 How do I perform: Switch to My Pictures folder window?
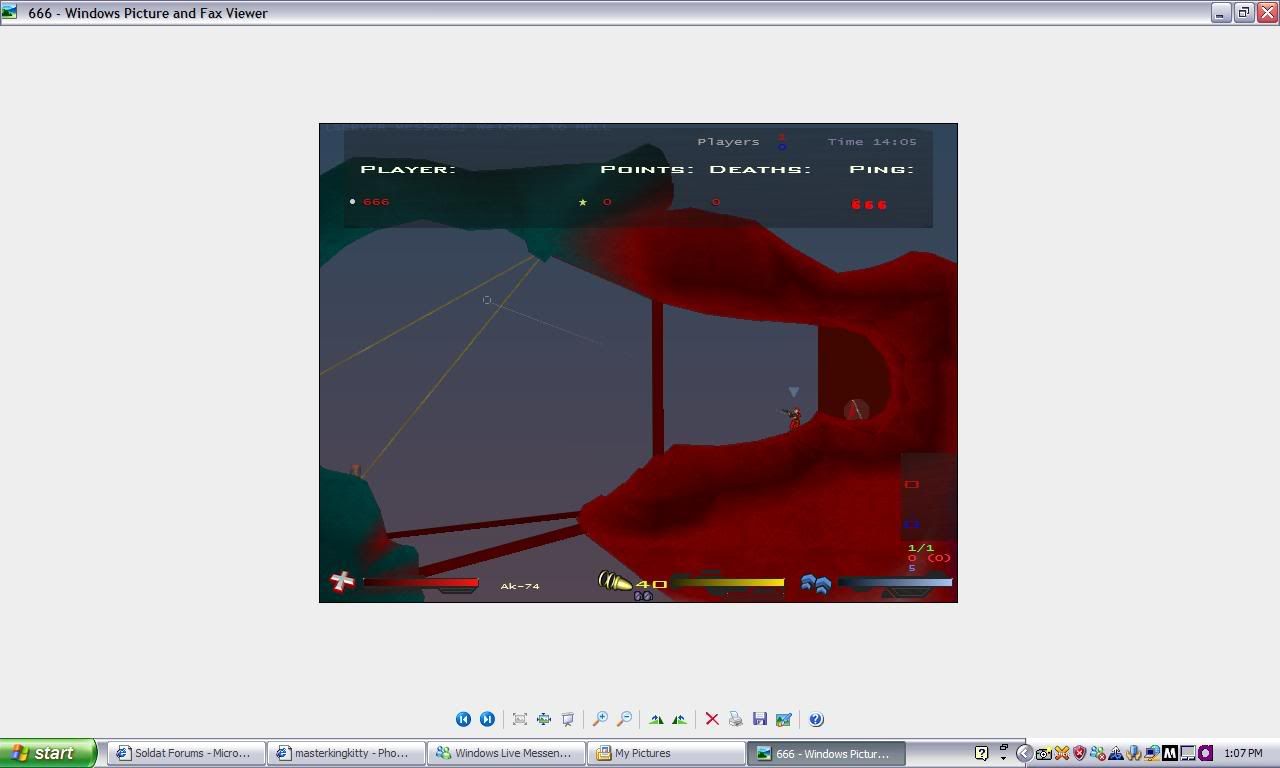point(667,753)
